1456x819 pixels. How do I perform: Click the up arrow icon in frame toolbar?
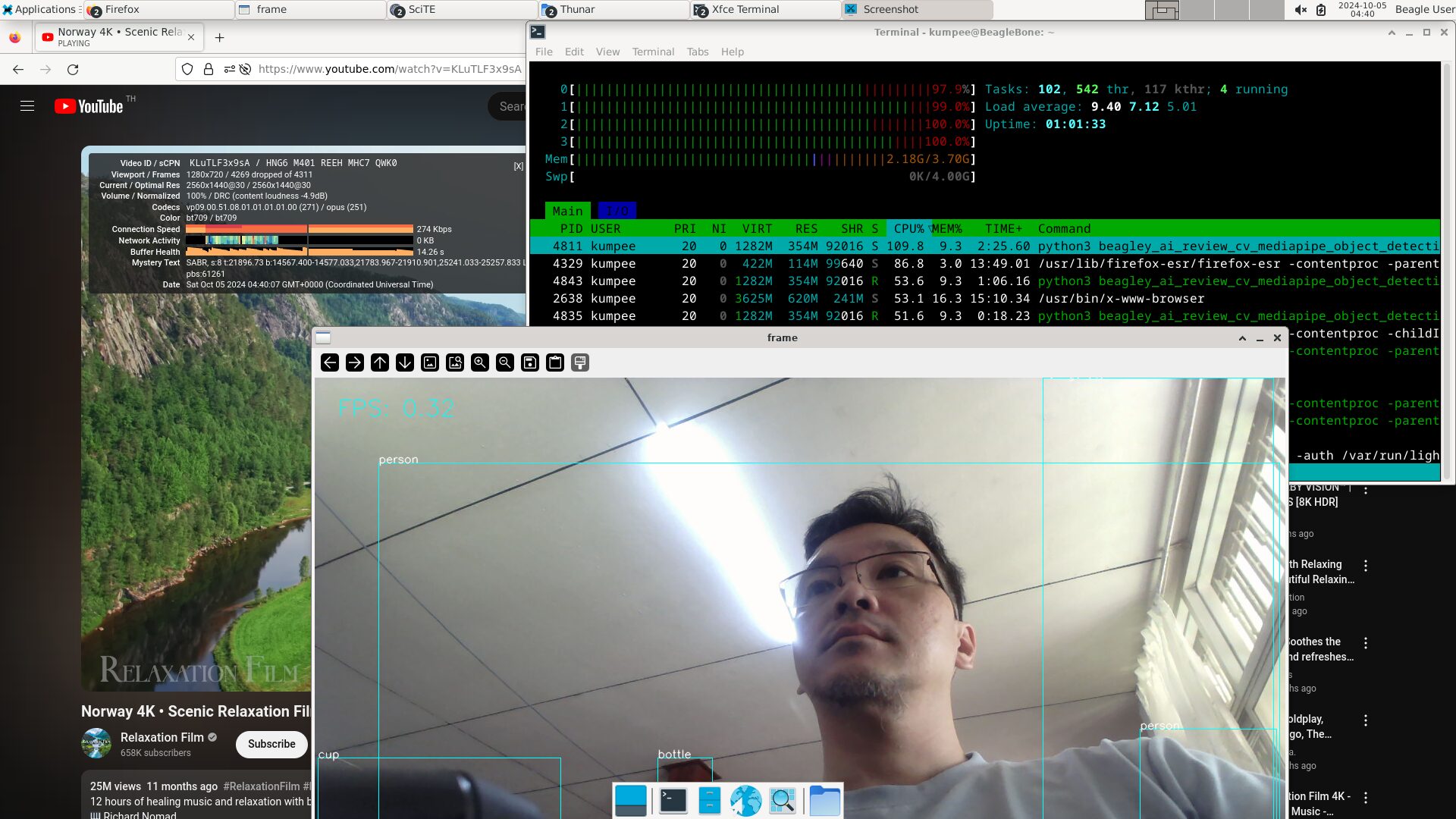click(x=380, y=362)
